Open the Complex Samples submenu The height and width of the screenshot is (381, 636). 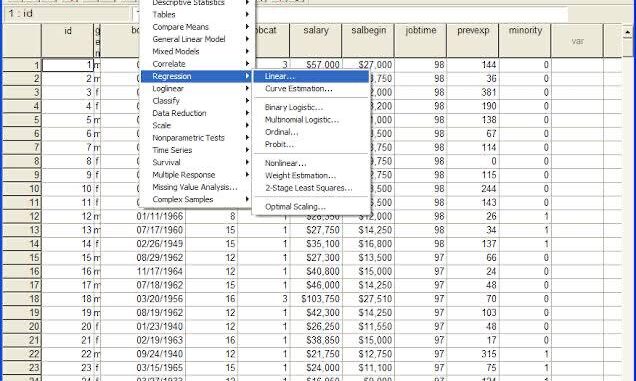(197, 200)
